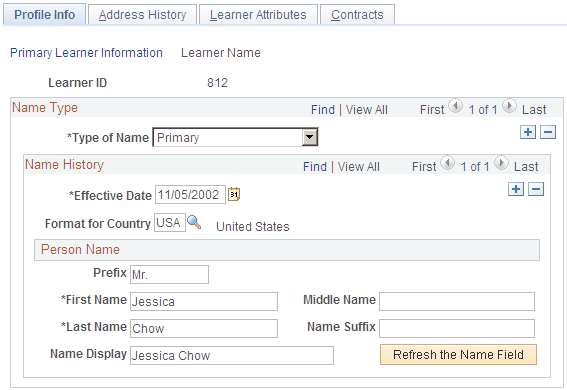
Task: Click the Prefix field
Action: (x=169, y=275)
